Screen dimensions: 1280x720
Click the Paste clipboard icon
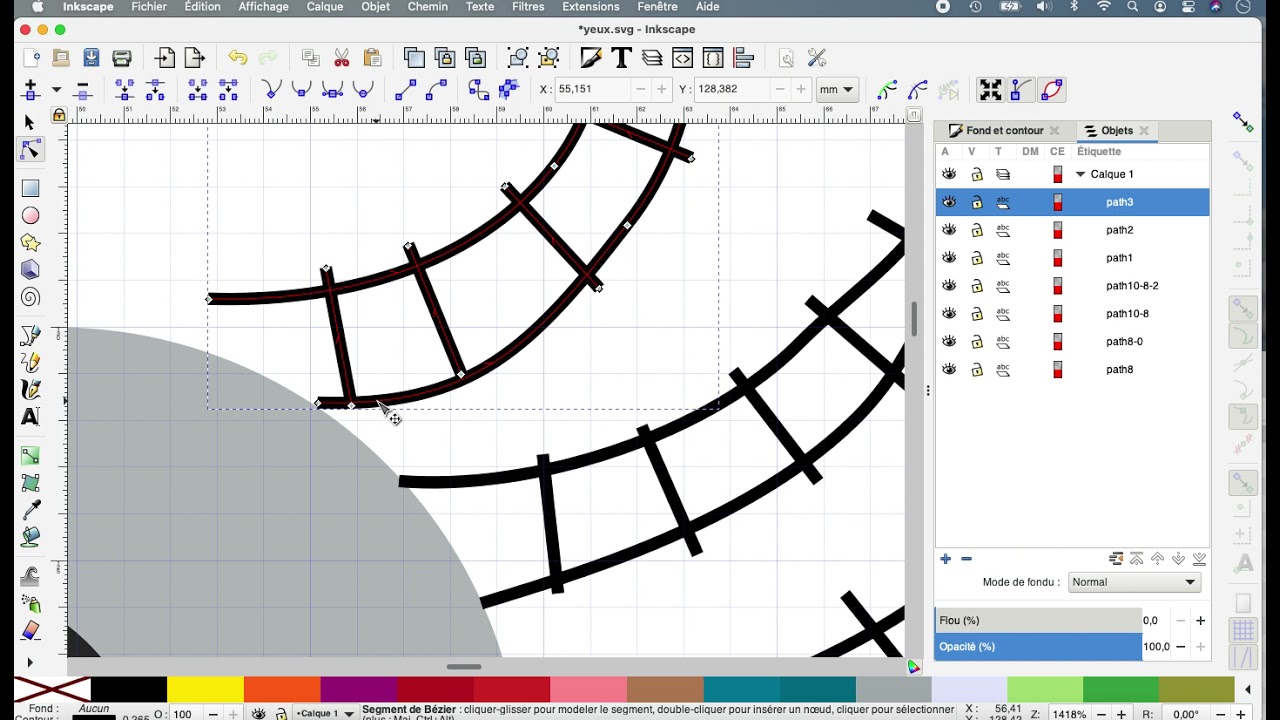(x=372, y=58)
